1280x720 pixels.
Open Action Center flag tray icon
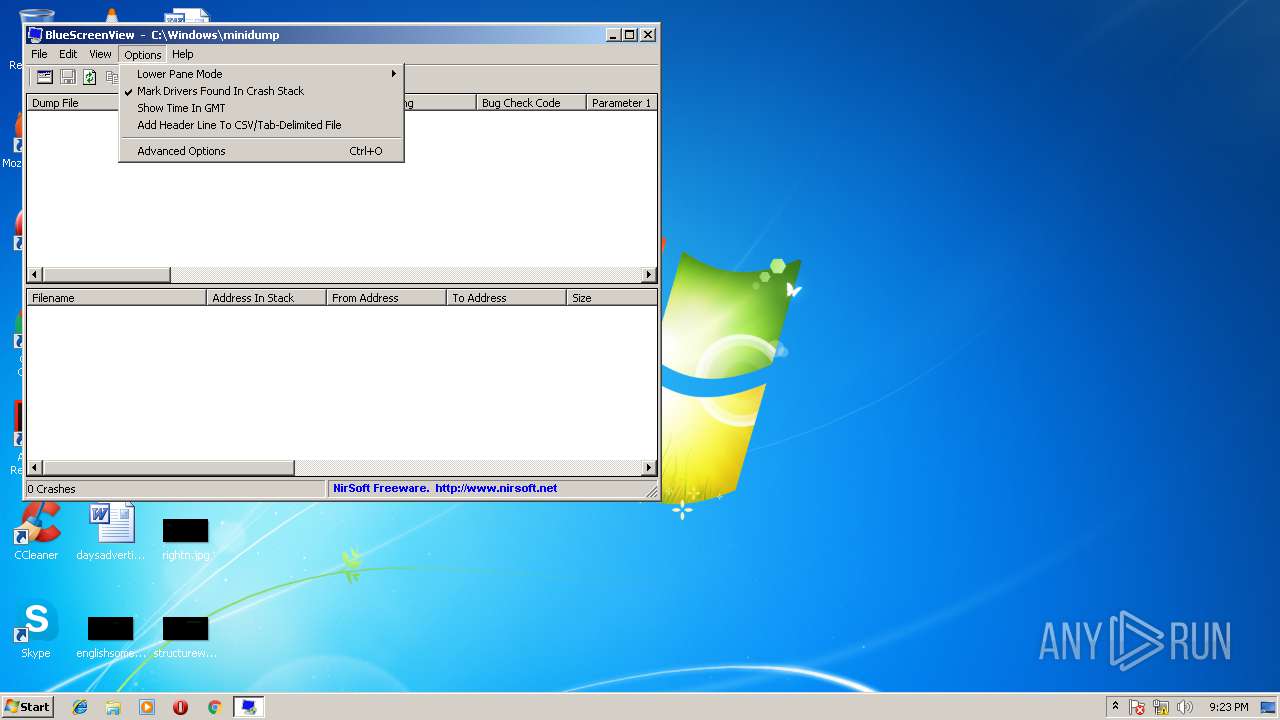coord(1137,707)
